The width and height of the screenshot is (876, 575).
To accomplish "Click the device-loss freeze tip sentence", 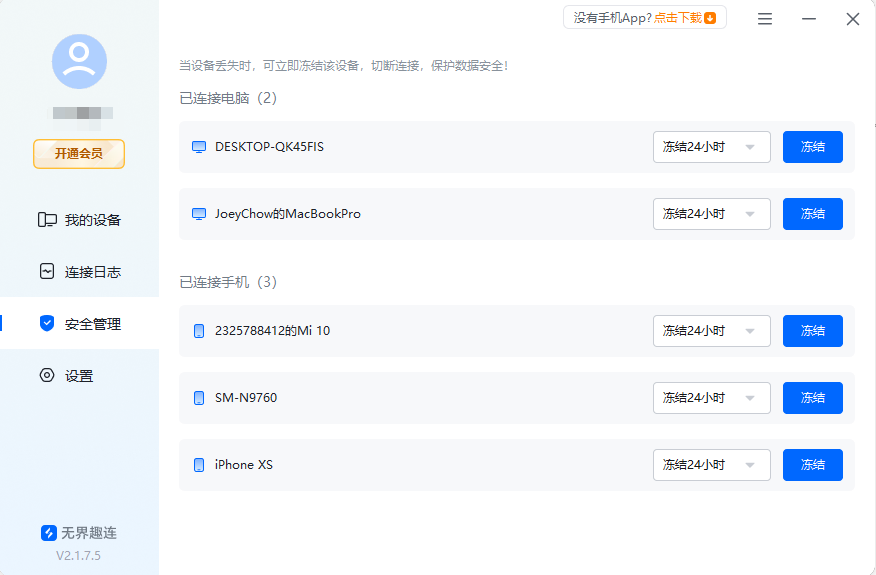I will 343,66.
